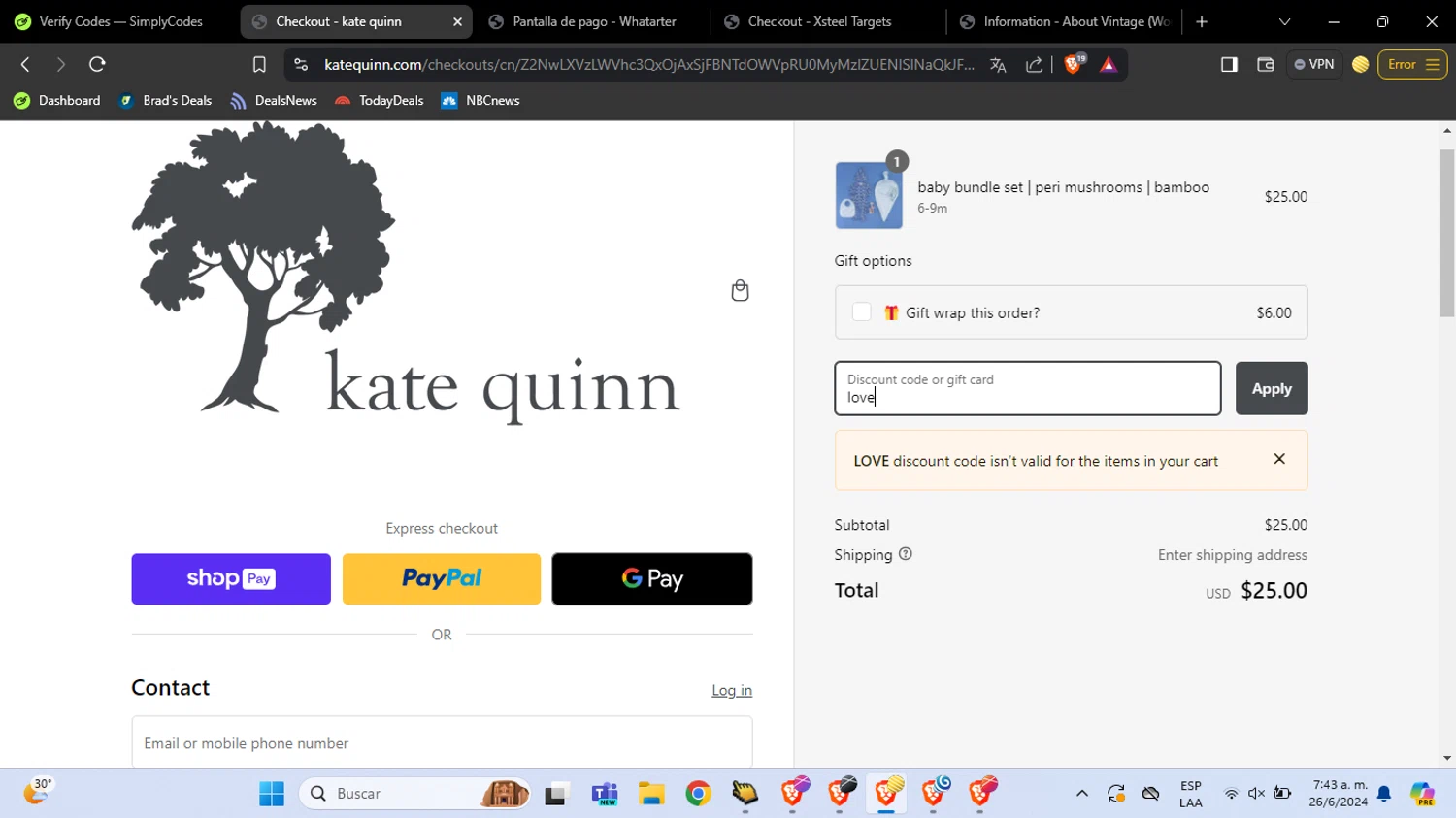This screenshot has width=1456, height=818.
Task: Open Microsoft Teams from the taskbar
Action: pyautogui.click(x=605, y=794)
